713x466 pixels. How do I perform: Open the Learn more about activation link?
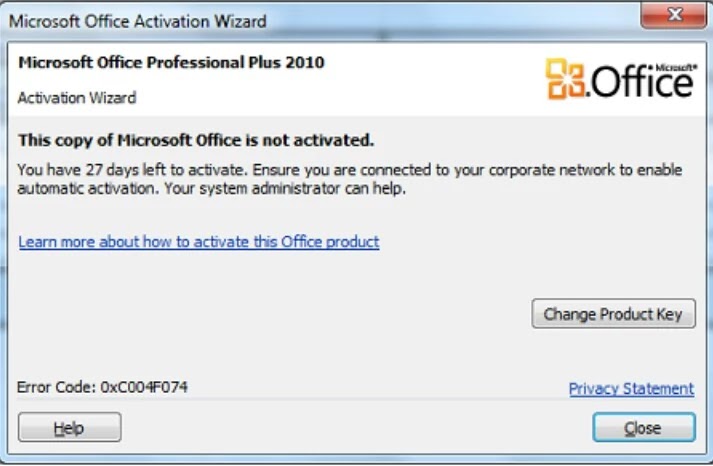(x=199, y=242)
